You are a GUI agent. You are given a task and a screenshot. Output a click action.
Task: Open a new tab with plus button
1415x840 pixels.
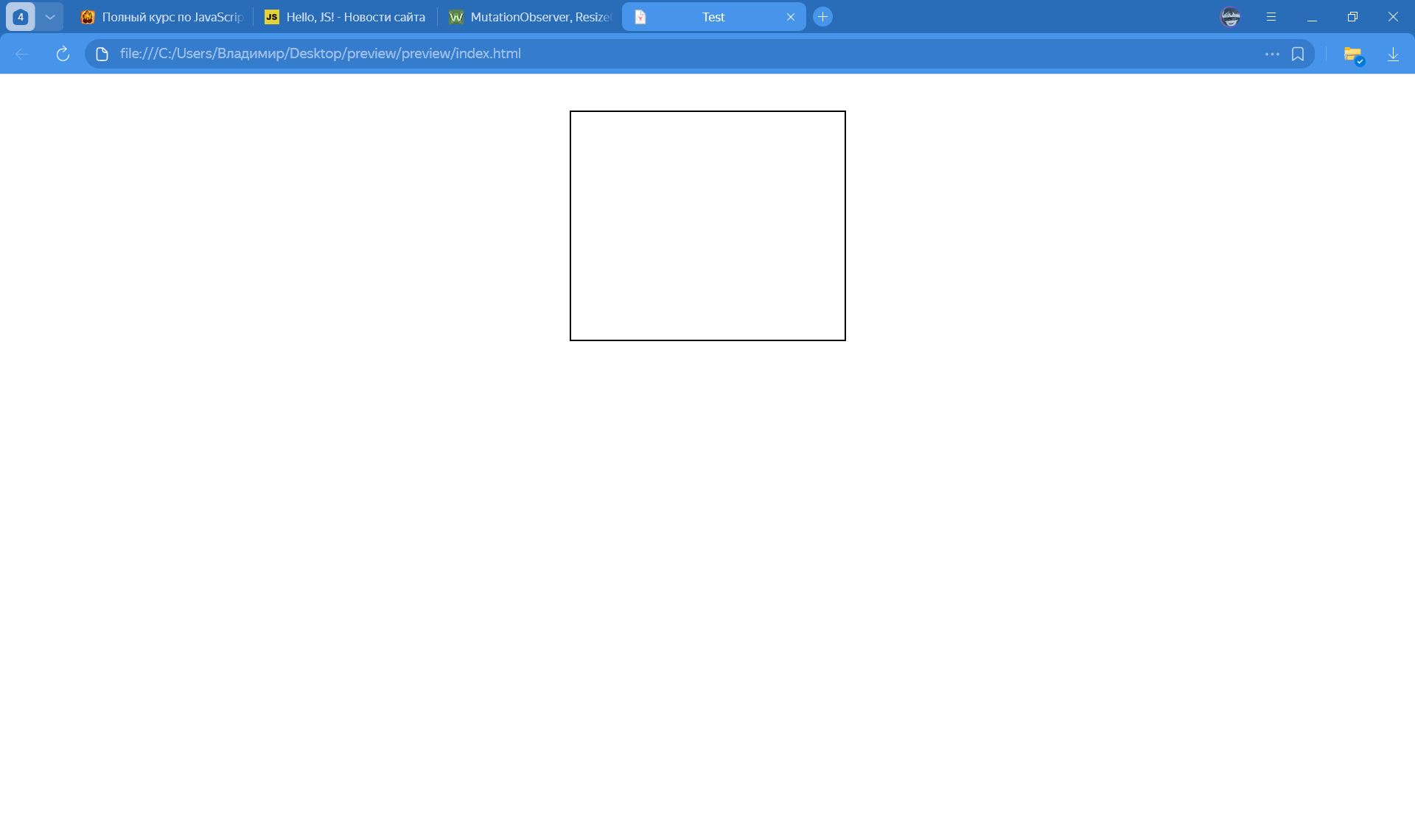(x=822, y=17)
